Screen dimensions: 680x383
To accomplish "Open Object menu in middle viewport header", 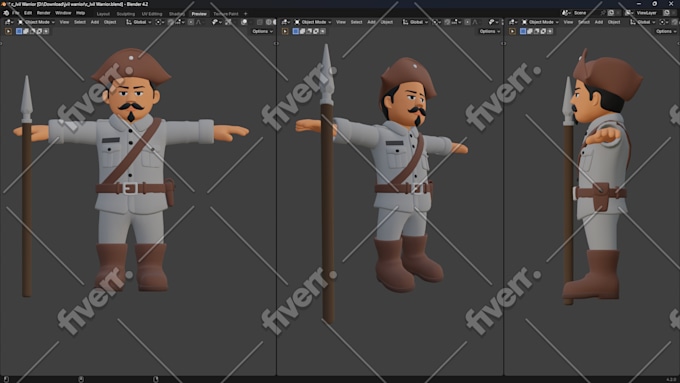I will click(x=386, y=22).
